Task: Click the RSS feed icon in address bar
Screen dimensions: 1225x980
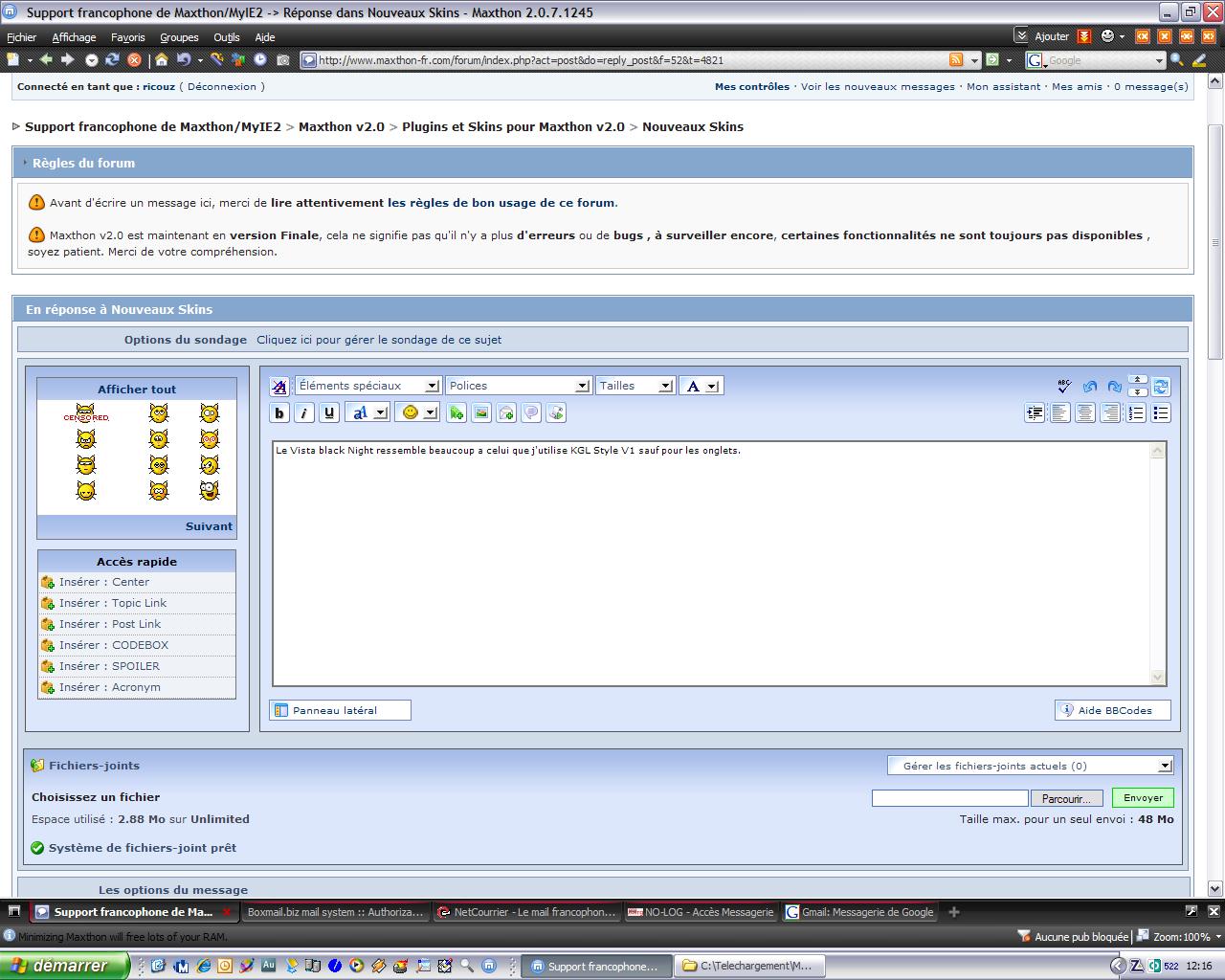Action: 956,59
